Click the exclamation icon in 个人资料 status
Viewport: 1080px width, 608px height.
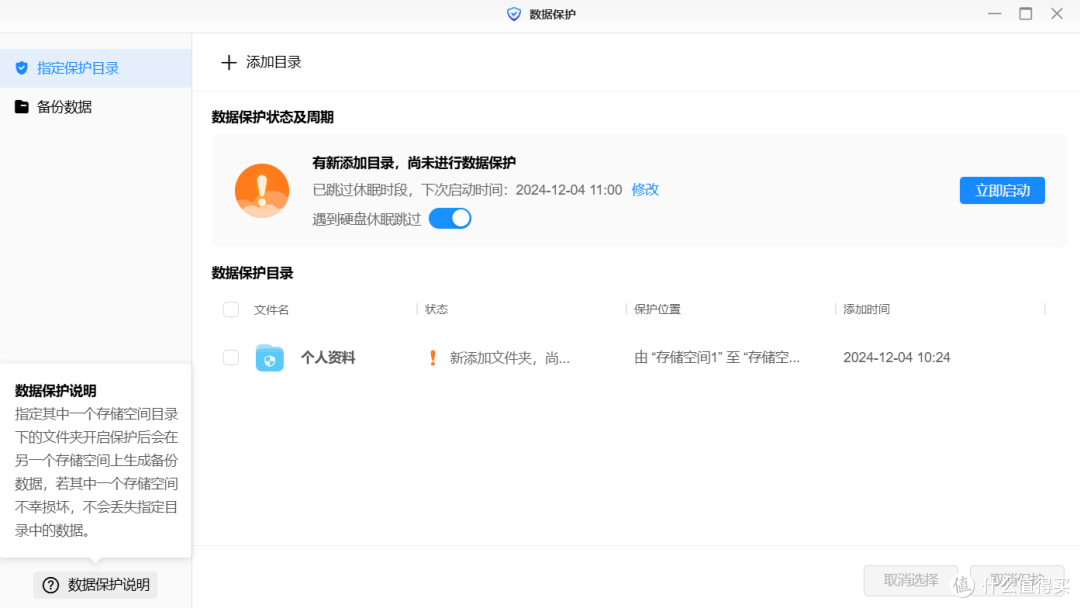pos(433,357)
